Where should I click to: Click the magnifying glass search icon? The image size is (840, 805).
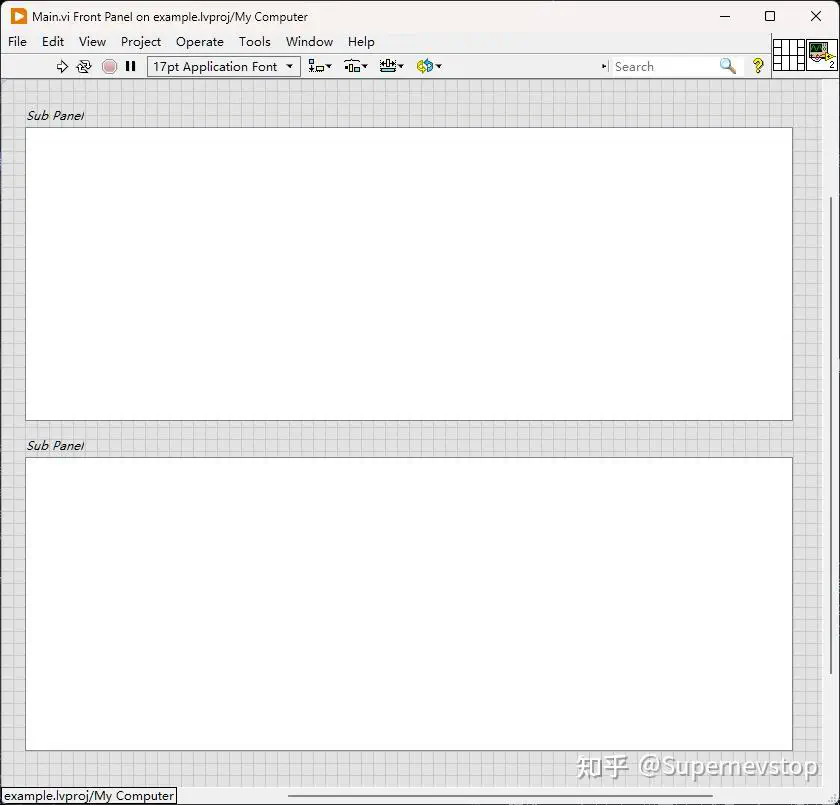(728, 66)
